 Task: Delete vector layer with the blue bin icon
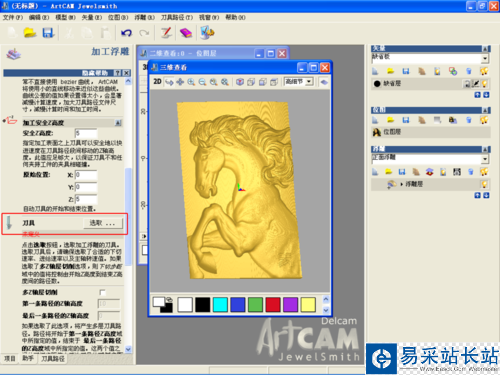(469, 71)
